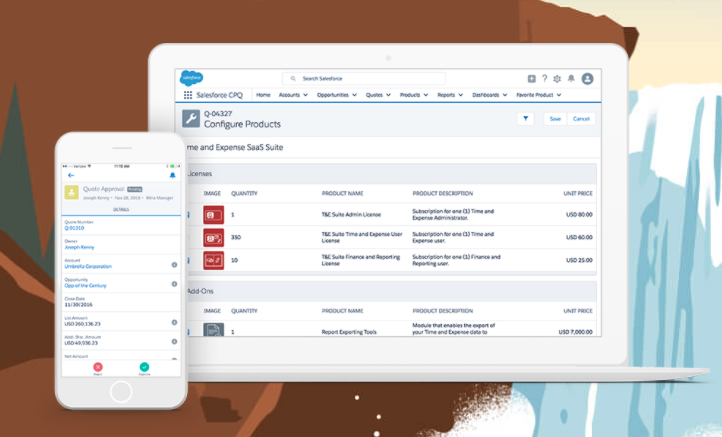Open the Dashboards tab
Viewport: 722px width, 437px height.
(485, 95)
